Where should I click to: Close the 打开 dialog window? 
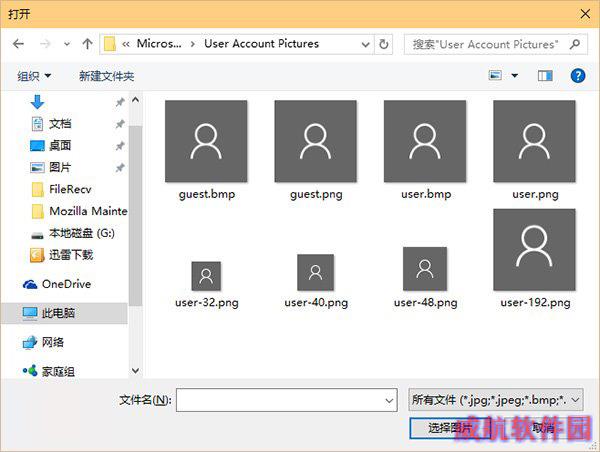(585, 14)
